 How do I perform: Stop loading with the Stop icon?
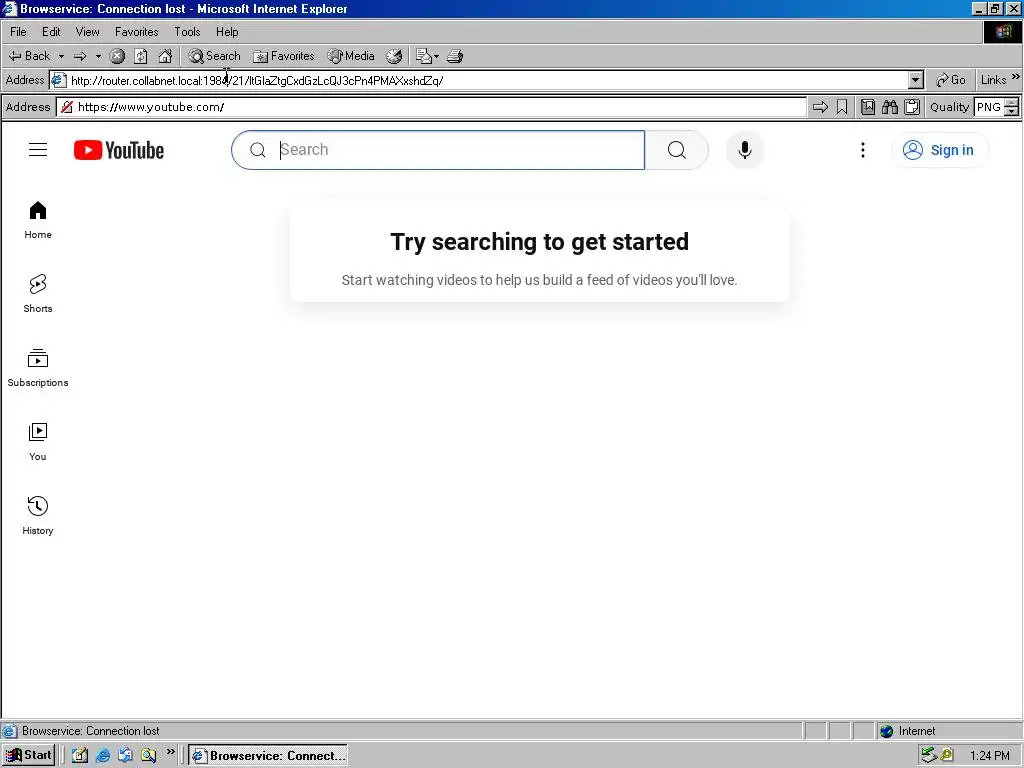click(118, 56)
